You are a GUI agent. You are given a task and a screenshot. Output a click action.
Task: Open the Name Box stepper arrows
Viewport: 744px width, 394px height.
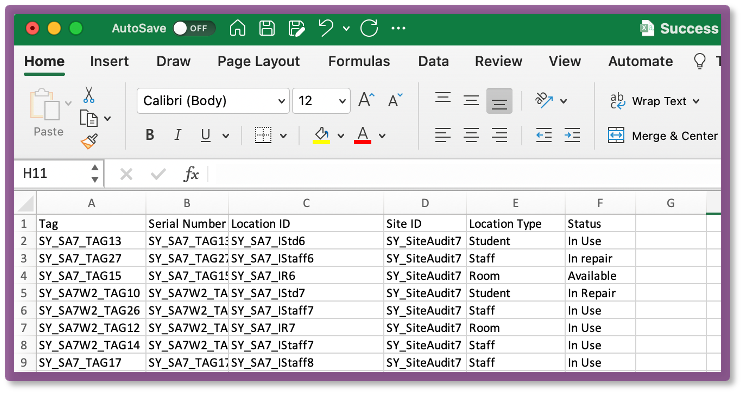[x=95, y=174]
